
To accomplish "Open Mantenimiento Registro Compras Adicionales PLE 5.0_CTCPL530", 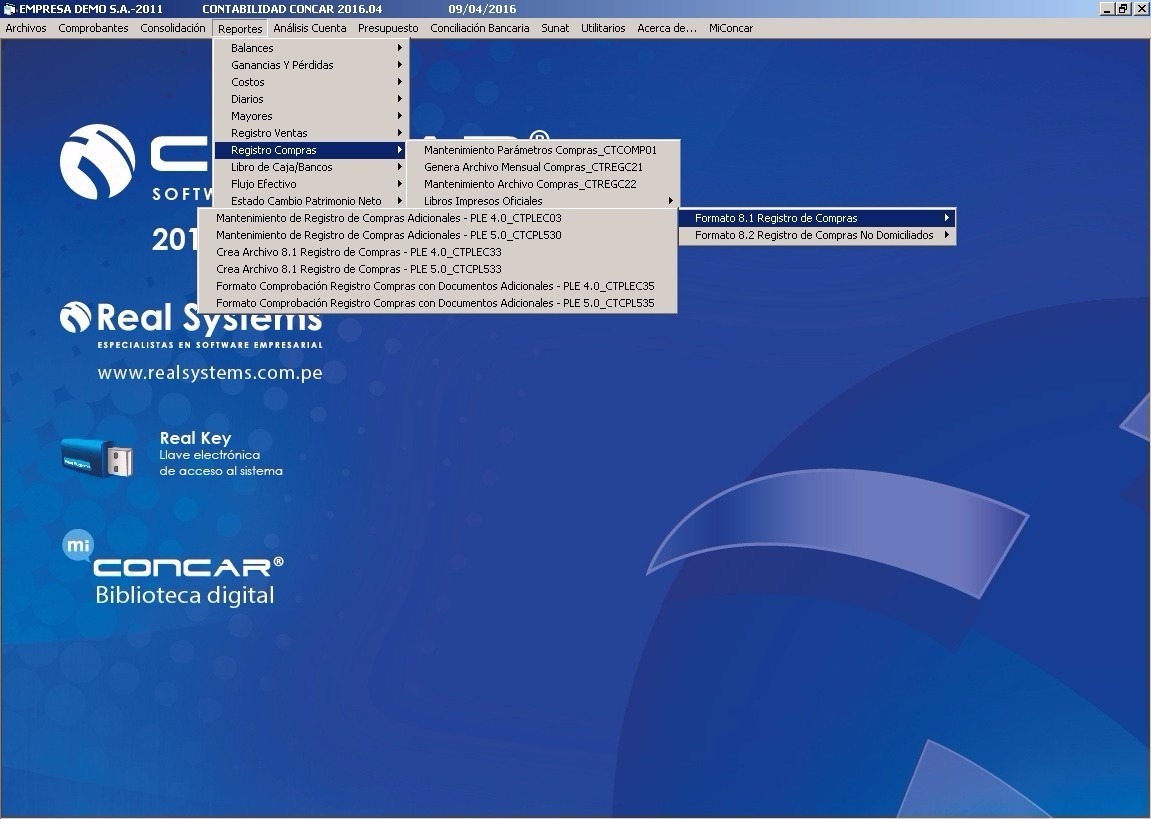I will [x=437, y=235].
